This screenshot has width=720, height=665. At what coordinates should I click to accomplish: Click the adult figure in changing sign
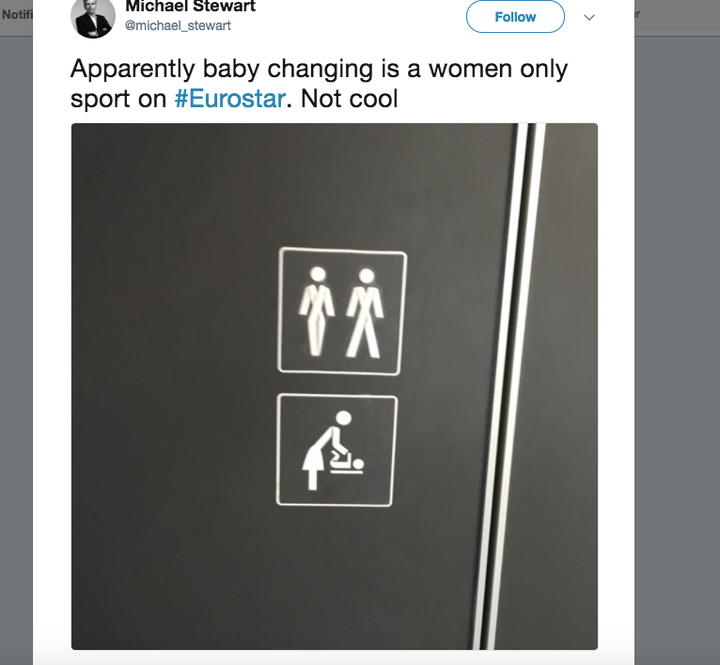(326, 450)
